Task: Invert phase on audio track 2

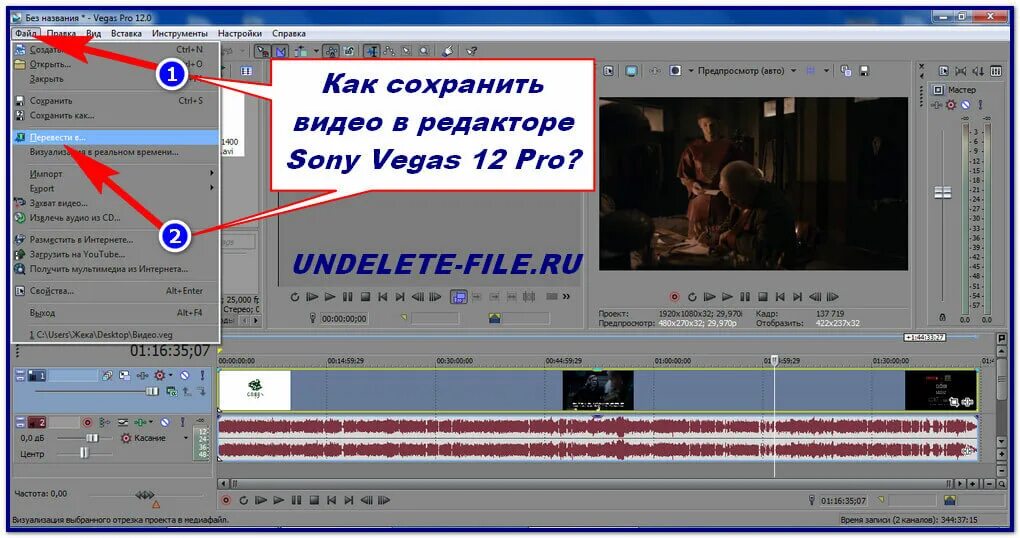Action: click(104, 422)
